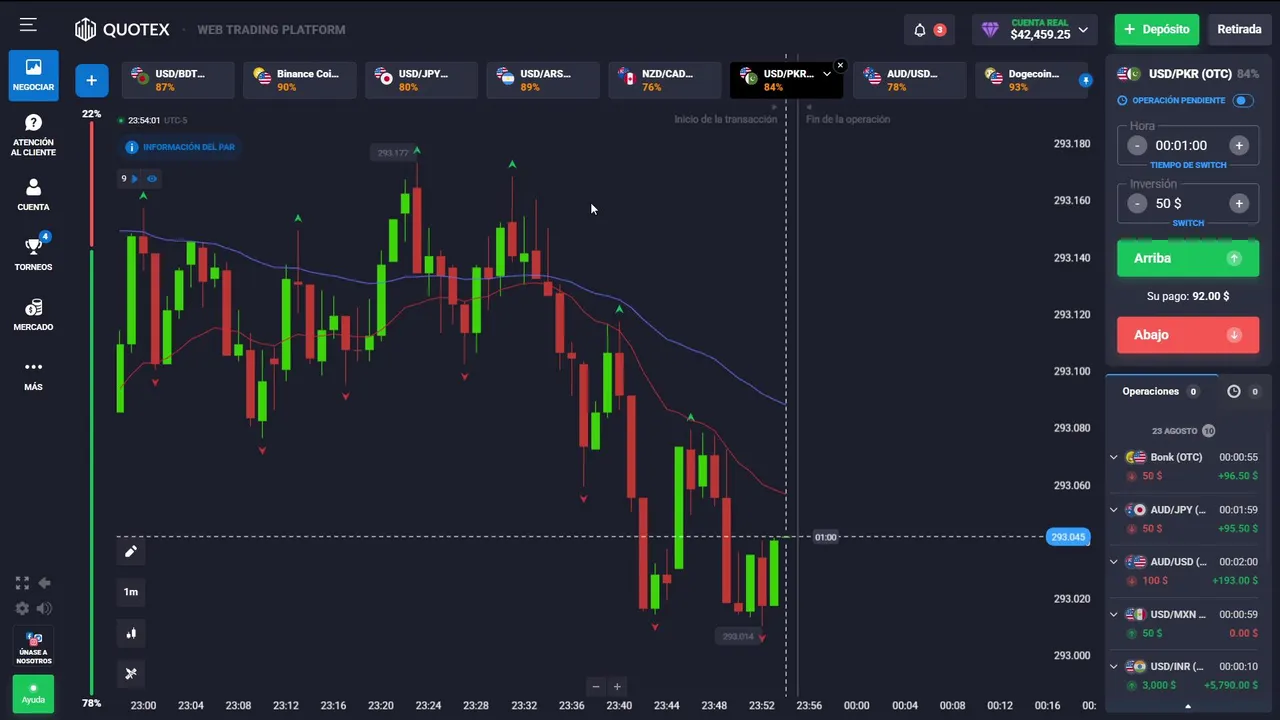This screenshot has height=720, width=1280.
Task: Toggle indicator visibility eye icon
Action: coord(152,179)
